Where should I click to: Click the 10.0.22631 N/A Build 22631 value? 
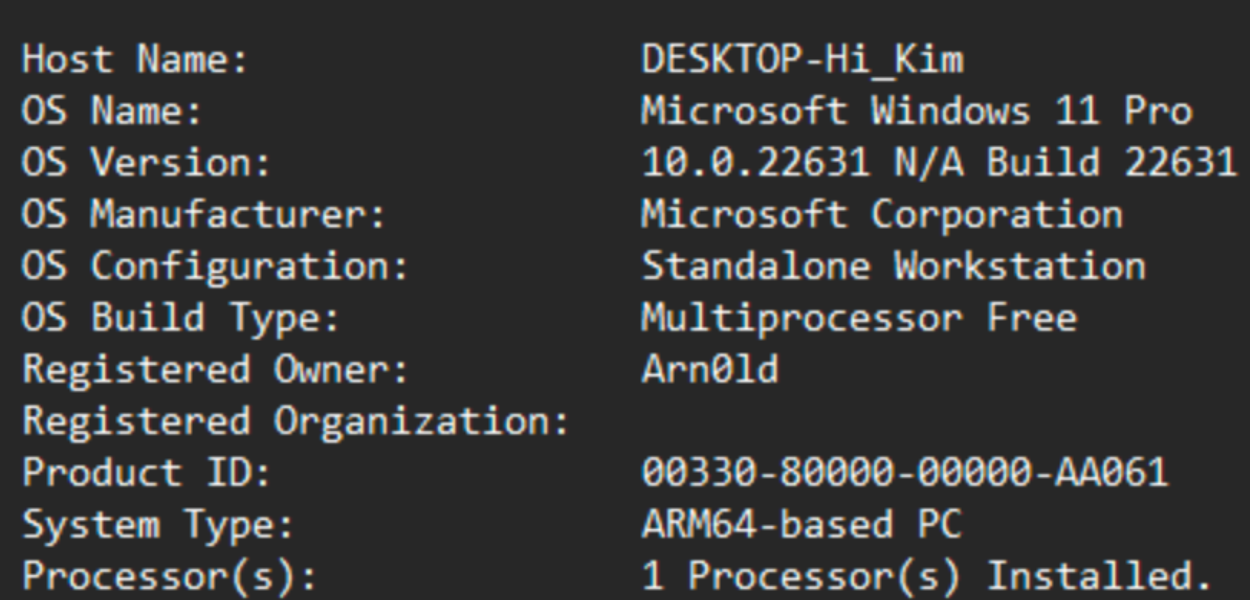tap(939, 163)
